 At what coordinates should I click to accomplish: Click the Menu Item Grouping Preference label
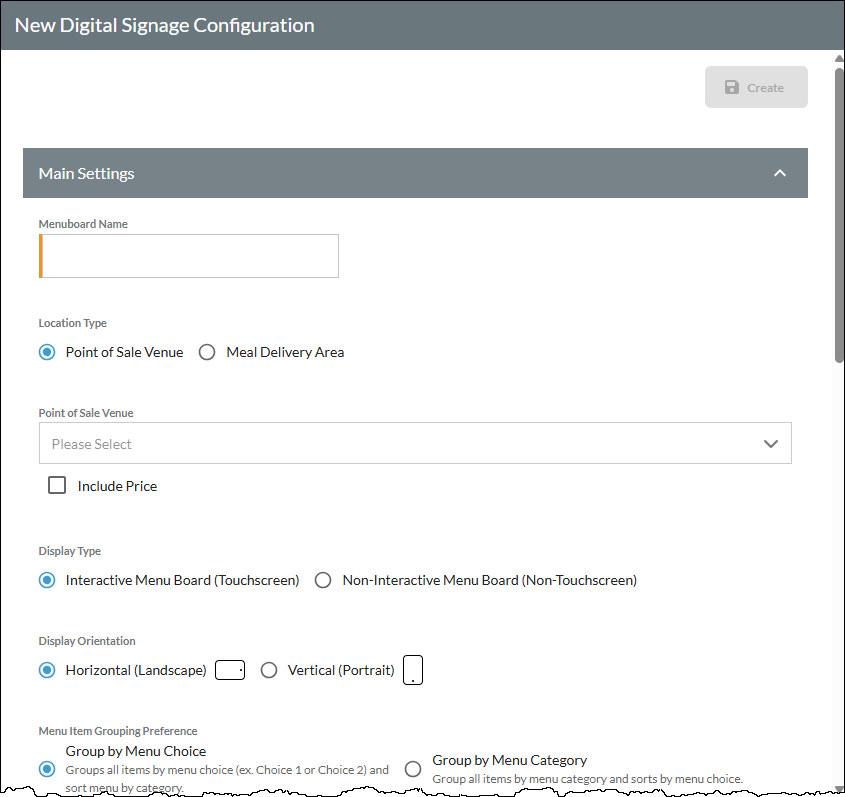[x=118, y=731]
